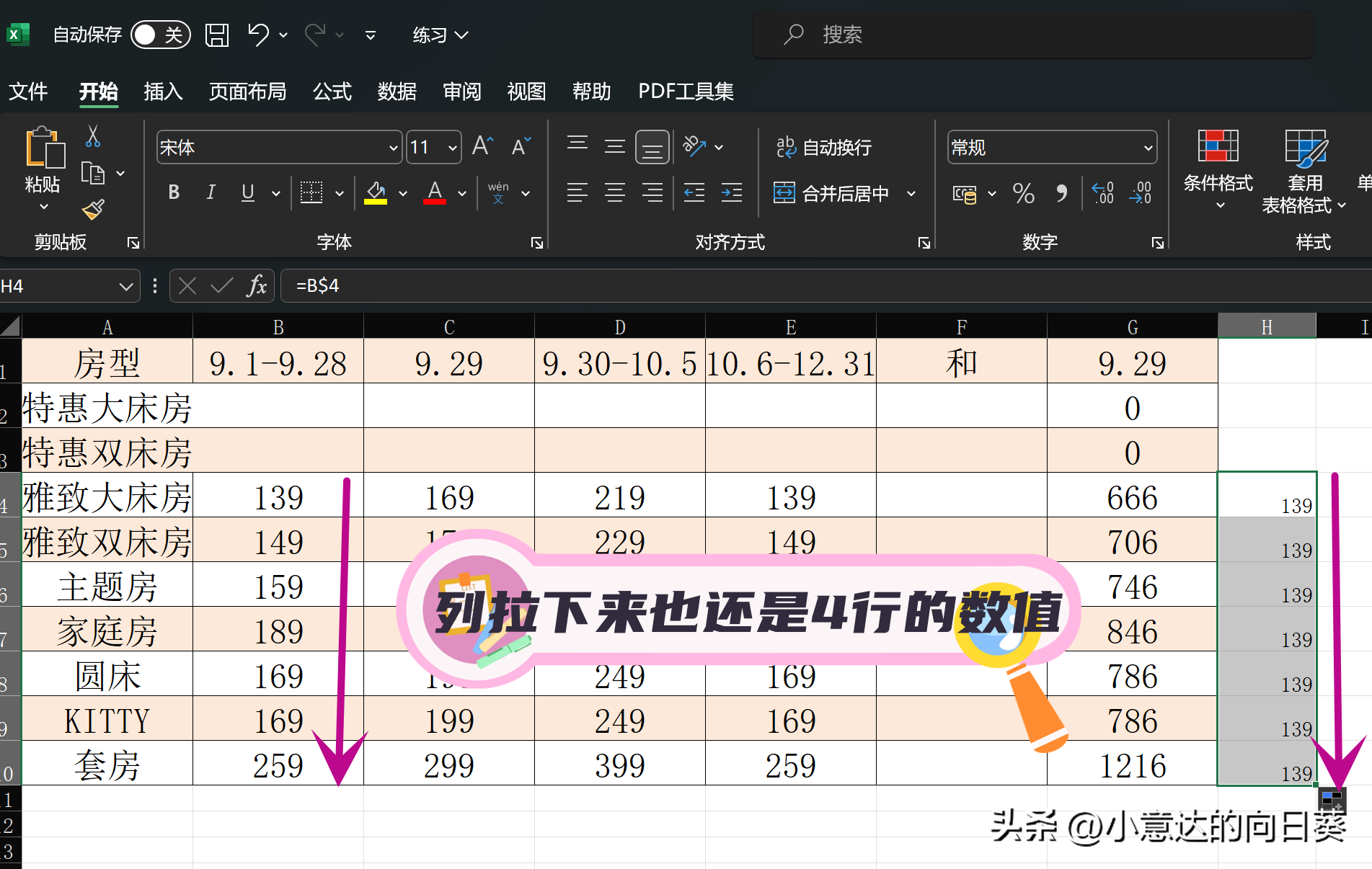Image resolution: width=1372 pixels, height=869 pixels.
Task: Decrease font size with small A
Action: click(521, 146)
